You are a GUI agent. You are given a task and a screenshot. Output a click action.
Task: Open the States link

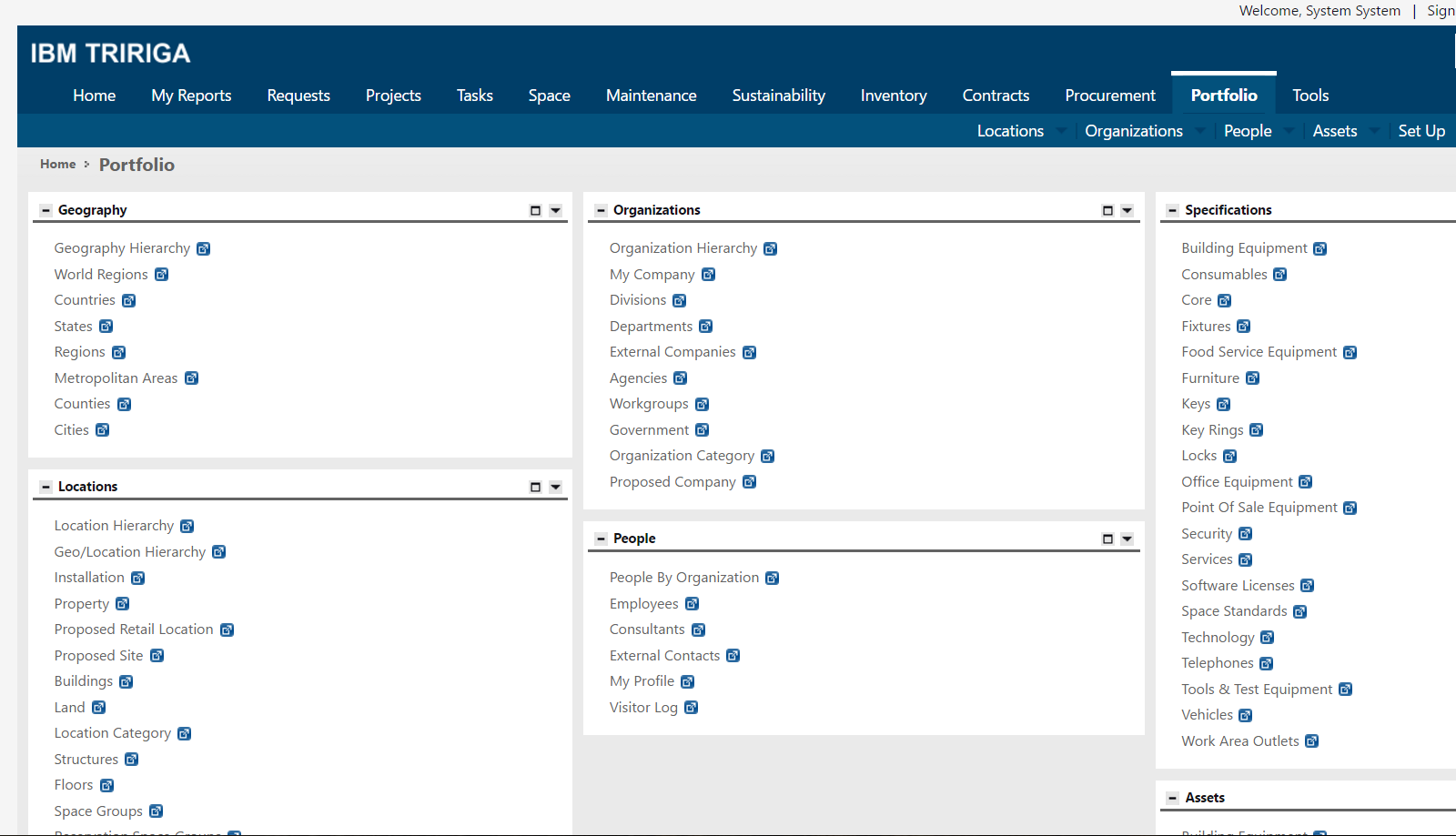[x=73, y=327]
